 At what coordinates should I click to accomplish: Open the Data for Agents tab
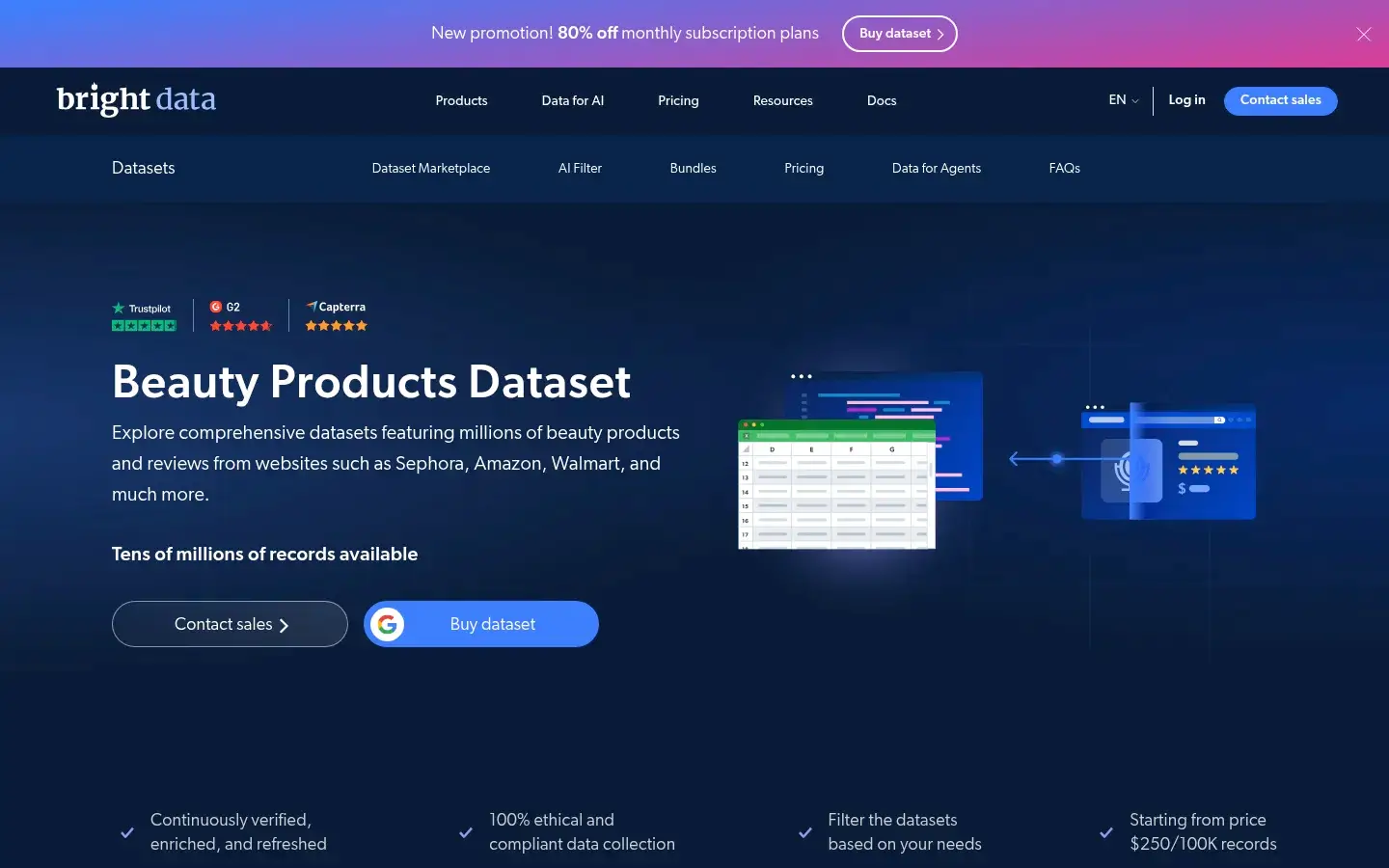(937, 168)
